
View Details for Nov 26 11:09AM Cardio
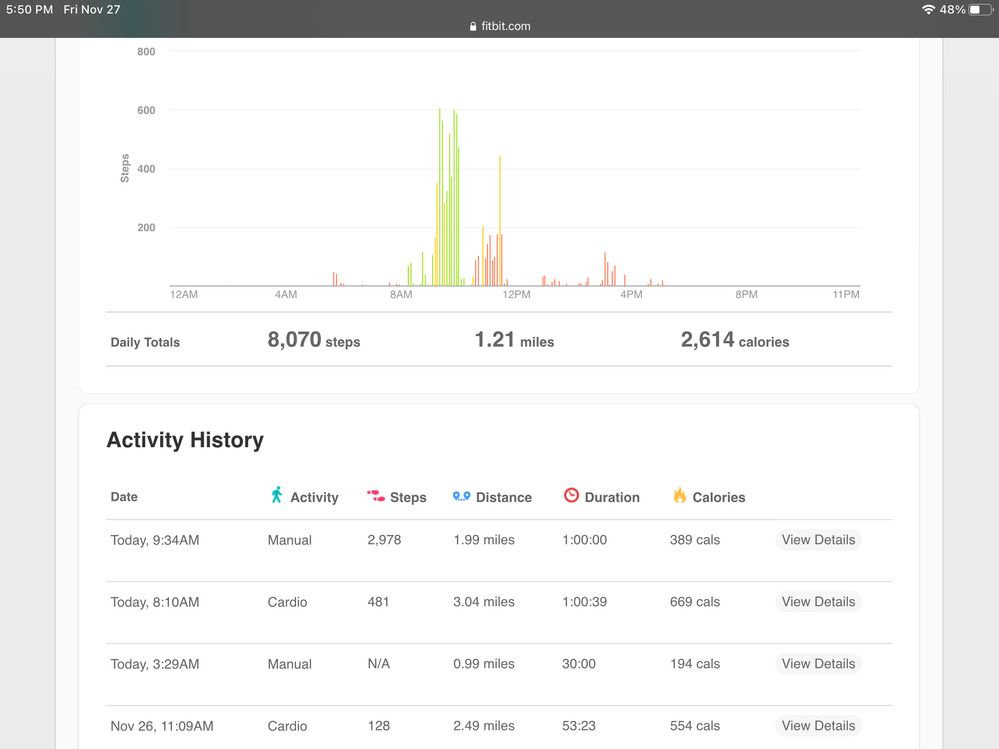pyautogui.click(x=818, y=725)
